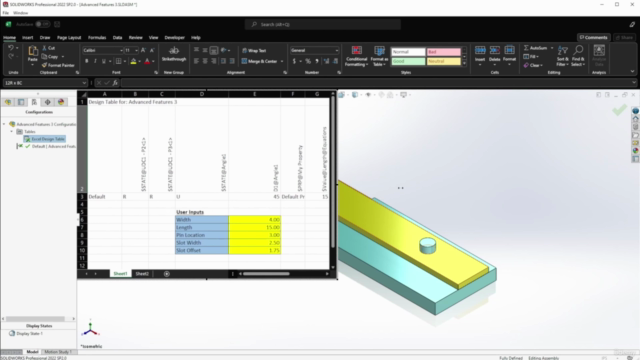Switch to Motion Study 1 tab
640x360 pixels.
click(x=58, y=352)
